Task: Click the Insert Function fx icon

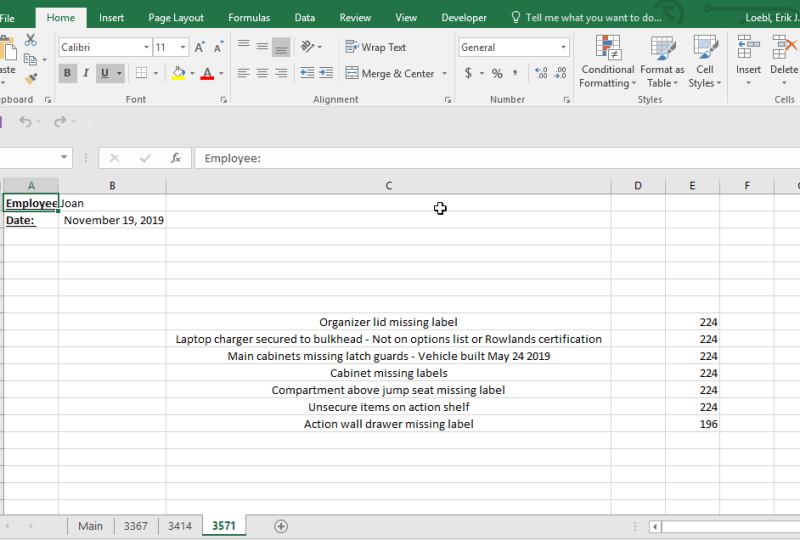Action: click(176, 158)
